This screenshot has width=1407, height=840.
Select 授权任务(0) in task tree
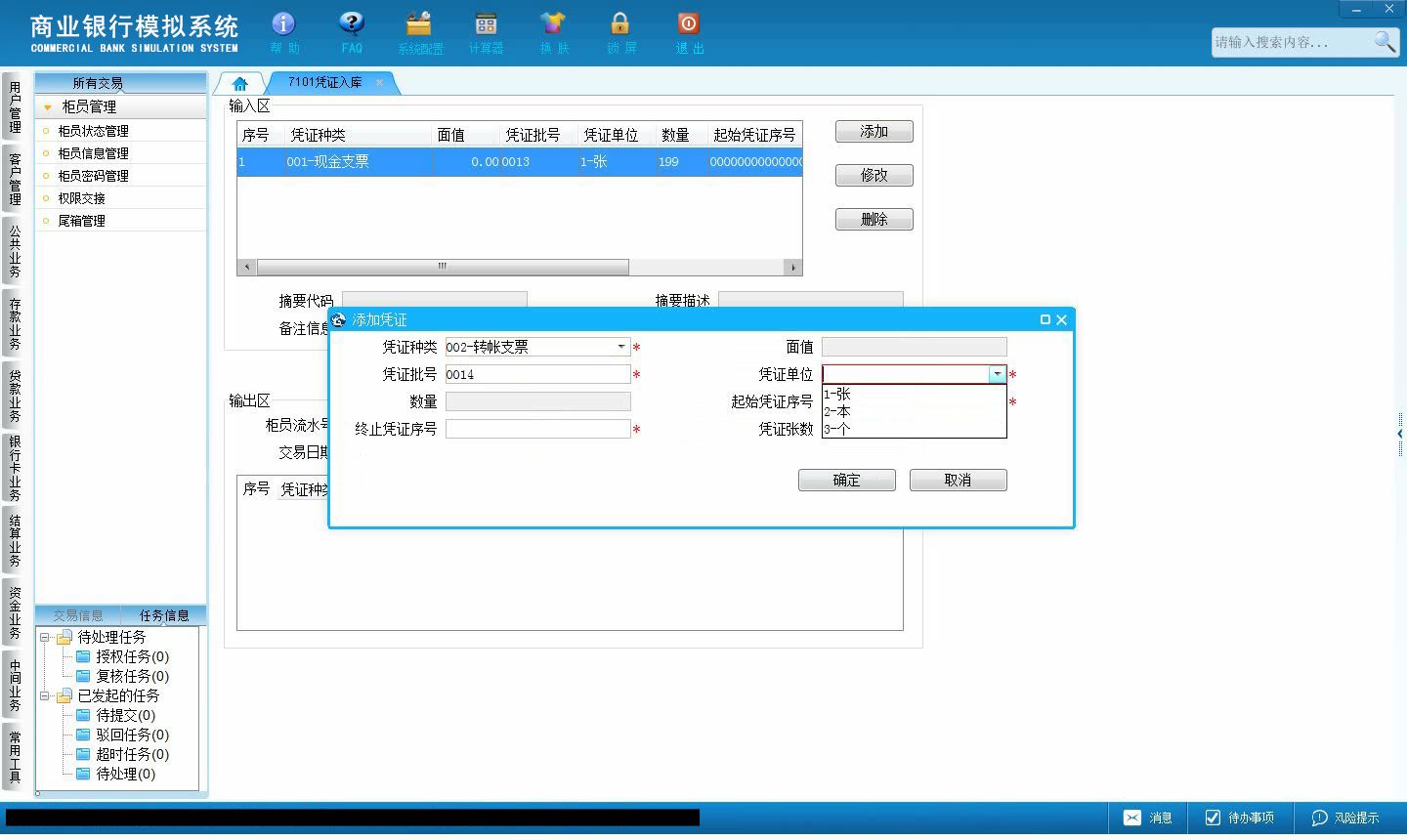pyautogui.click(x=132, y=656)
